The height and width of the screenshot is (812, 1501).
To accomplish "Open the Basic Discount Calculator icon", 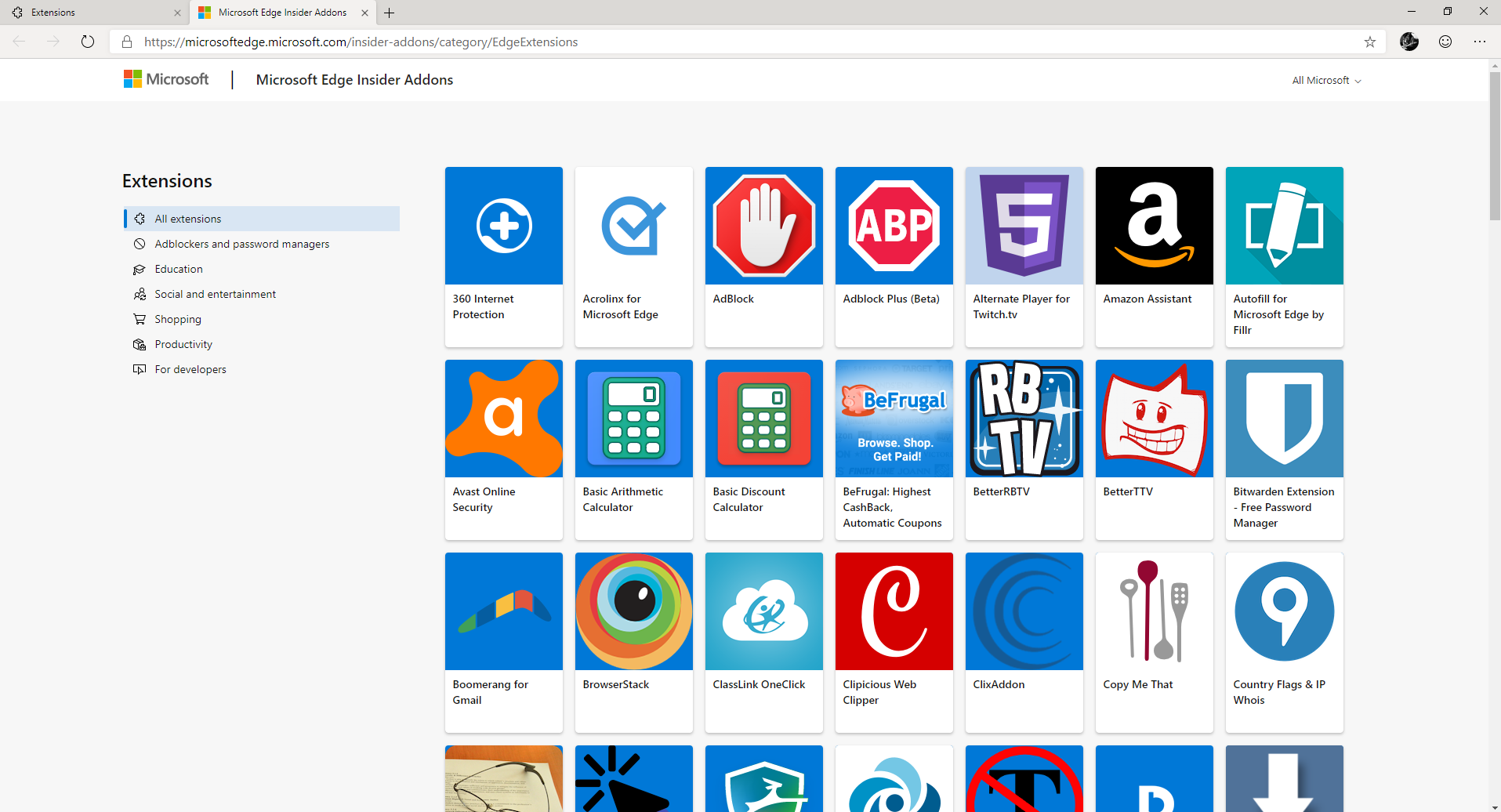I will pos(764,419).
